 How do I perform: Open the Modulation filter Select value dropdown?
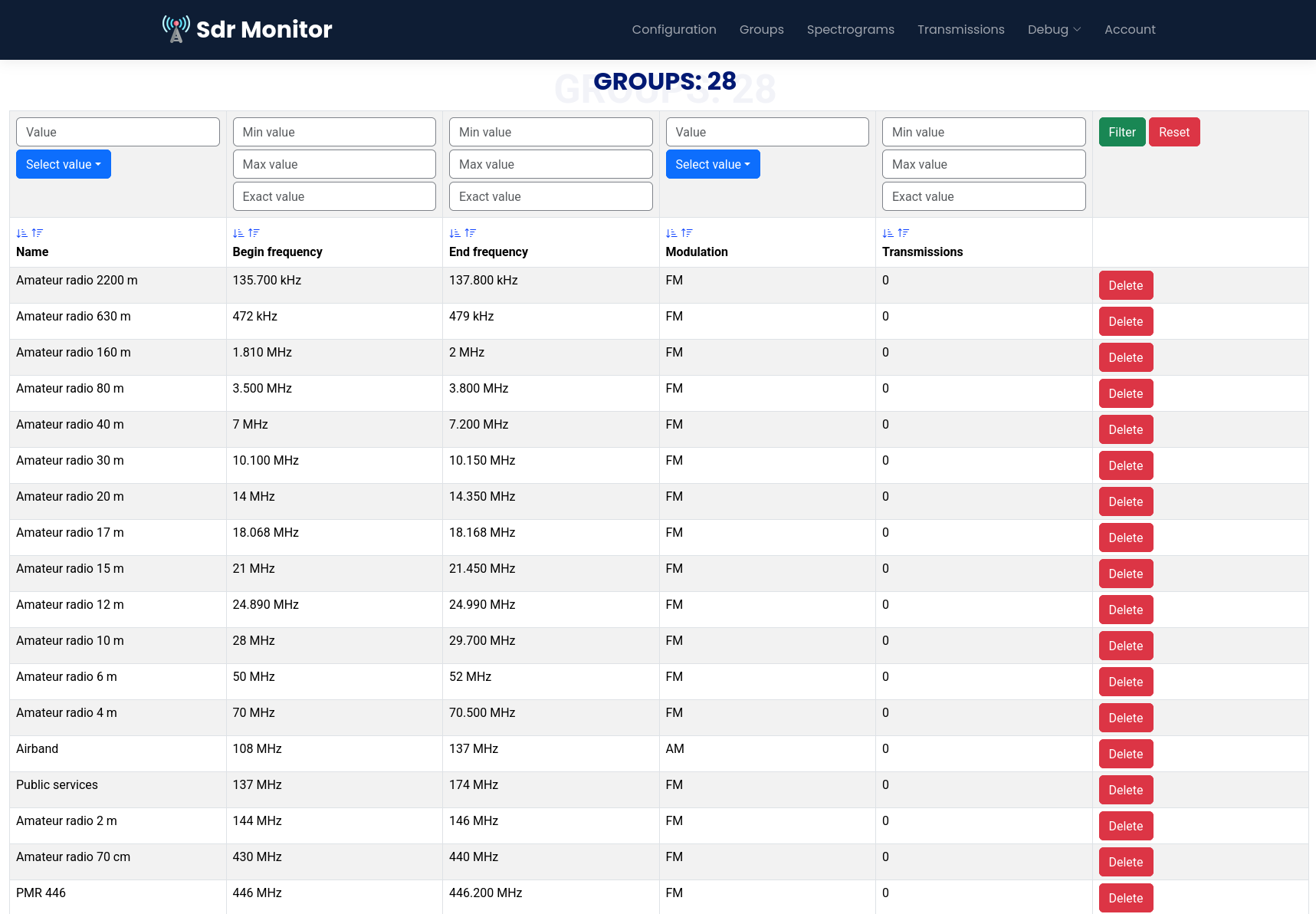(x=713, y=164)
